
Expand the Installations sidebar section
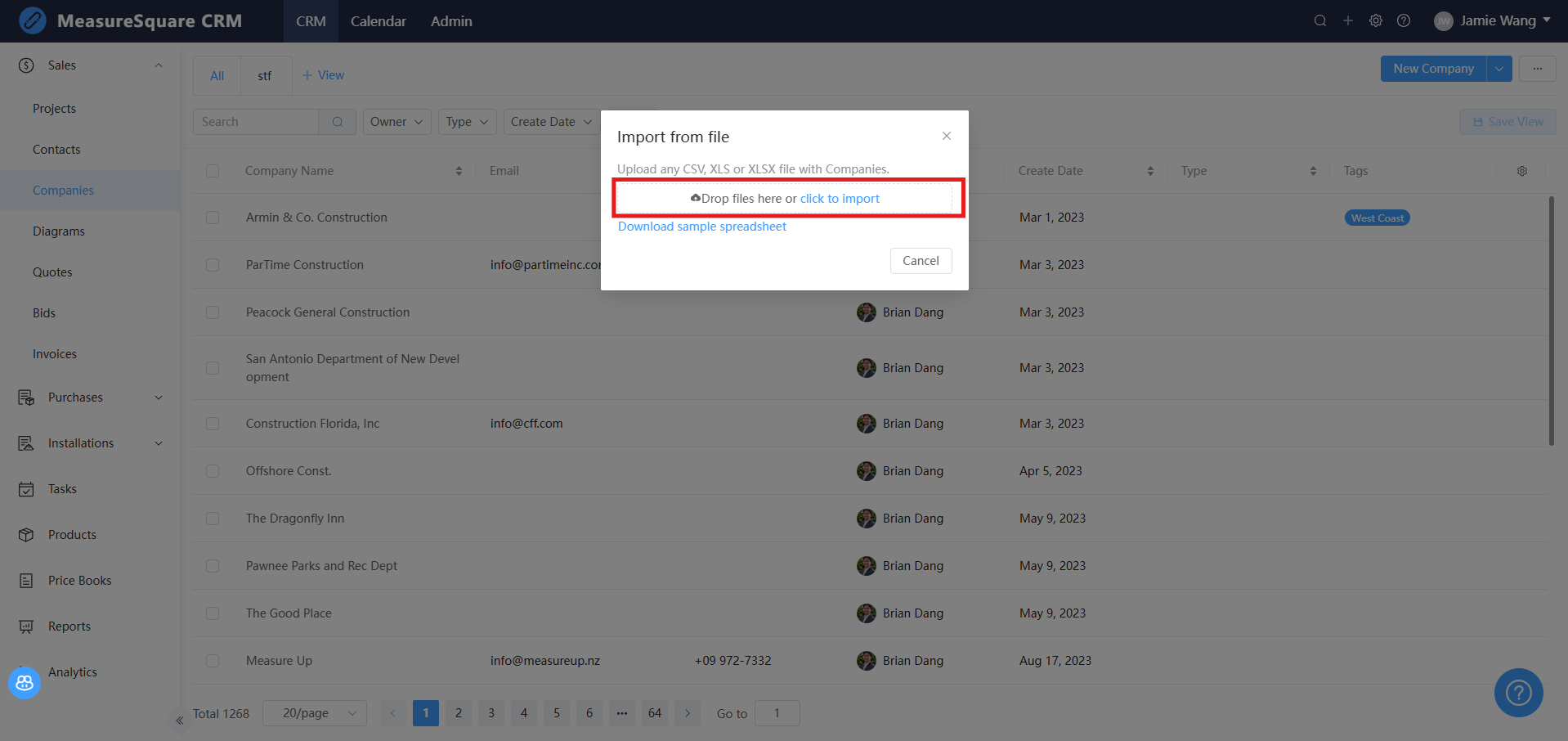[x=159, y=443]
